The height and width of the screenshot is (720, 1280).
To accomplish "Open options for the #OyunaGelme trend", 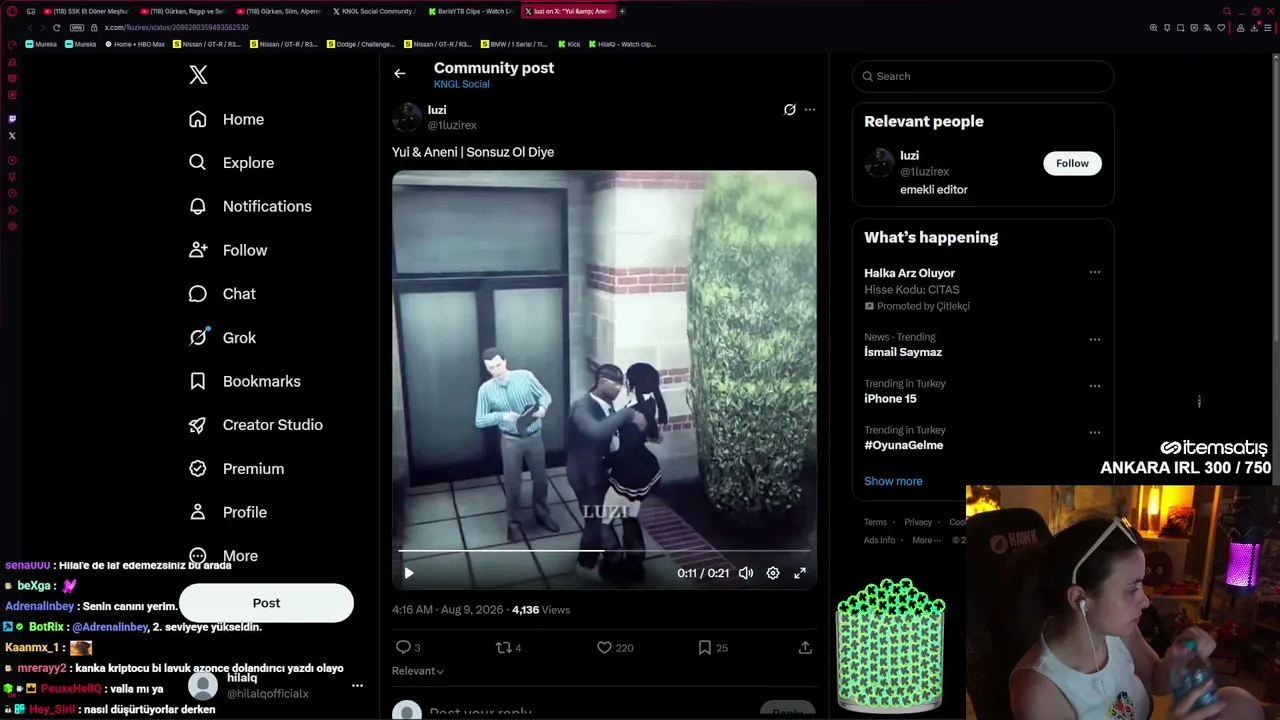I will 1094,432.
